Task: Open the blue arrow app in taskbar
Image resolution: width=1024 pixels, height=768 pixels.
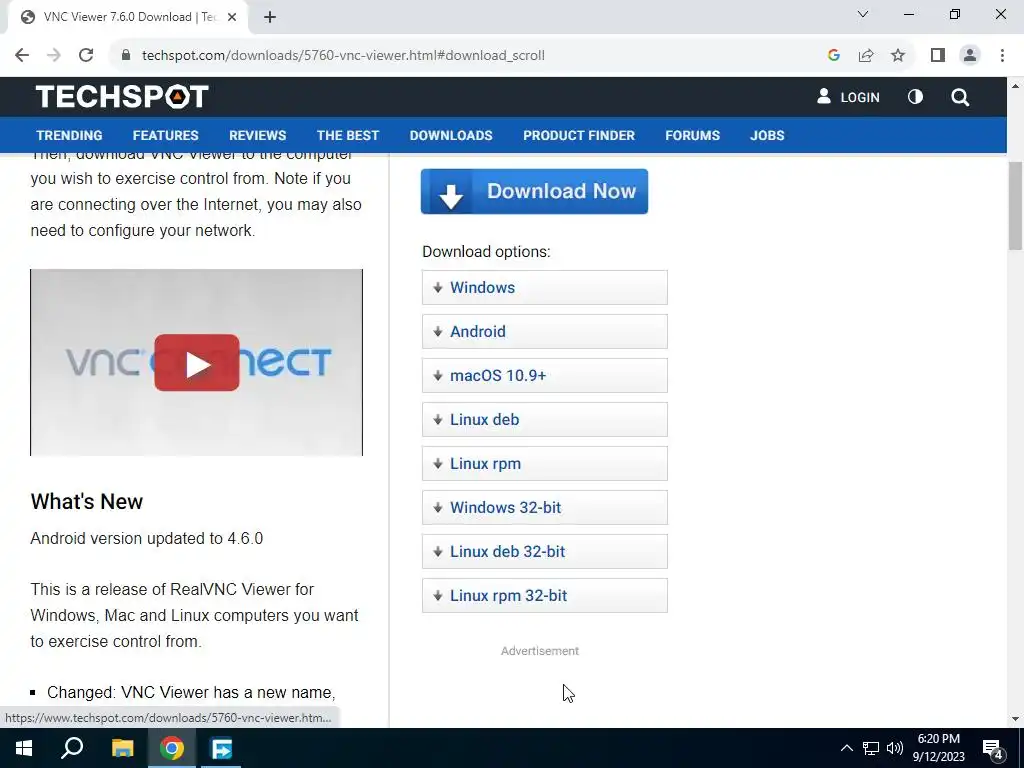Action: click(x=221, y=748)
